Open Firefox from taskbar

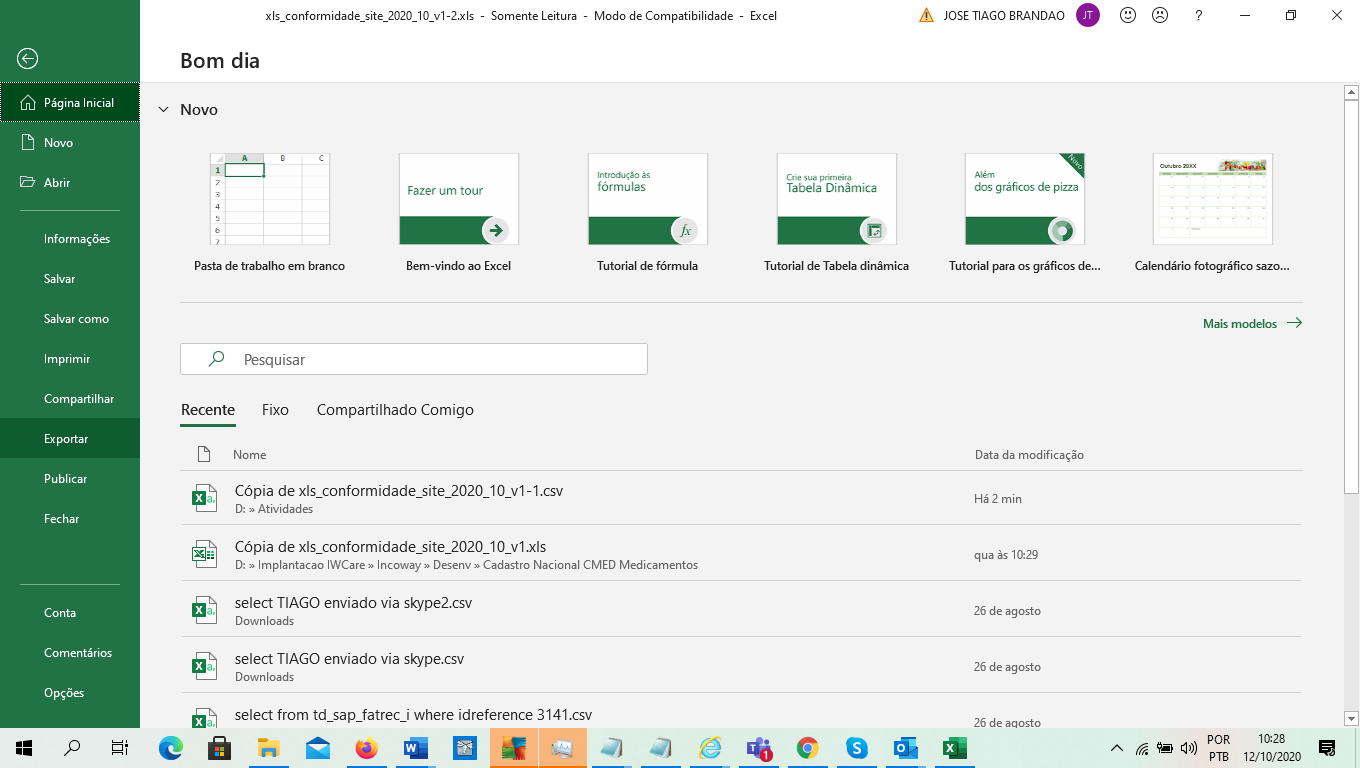[367, 748]
